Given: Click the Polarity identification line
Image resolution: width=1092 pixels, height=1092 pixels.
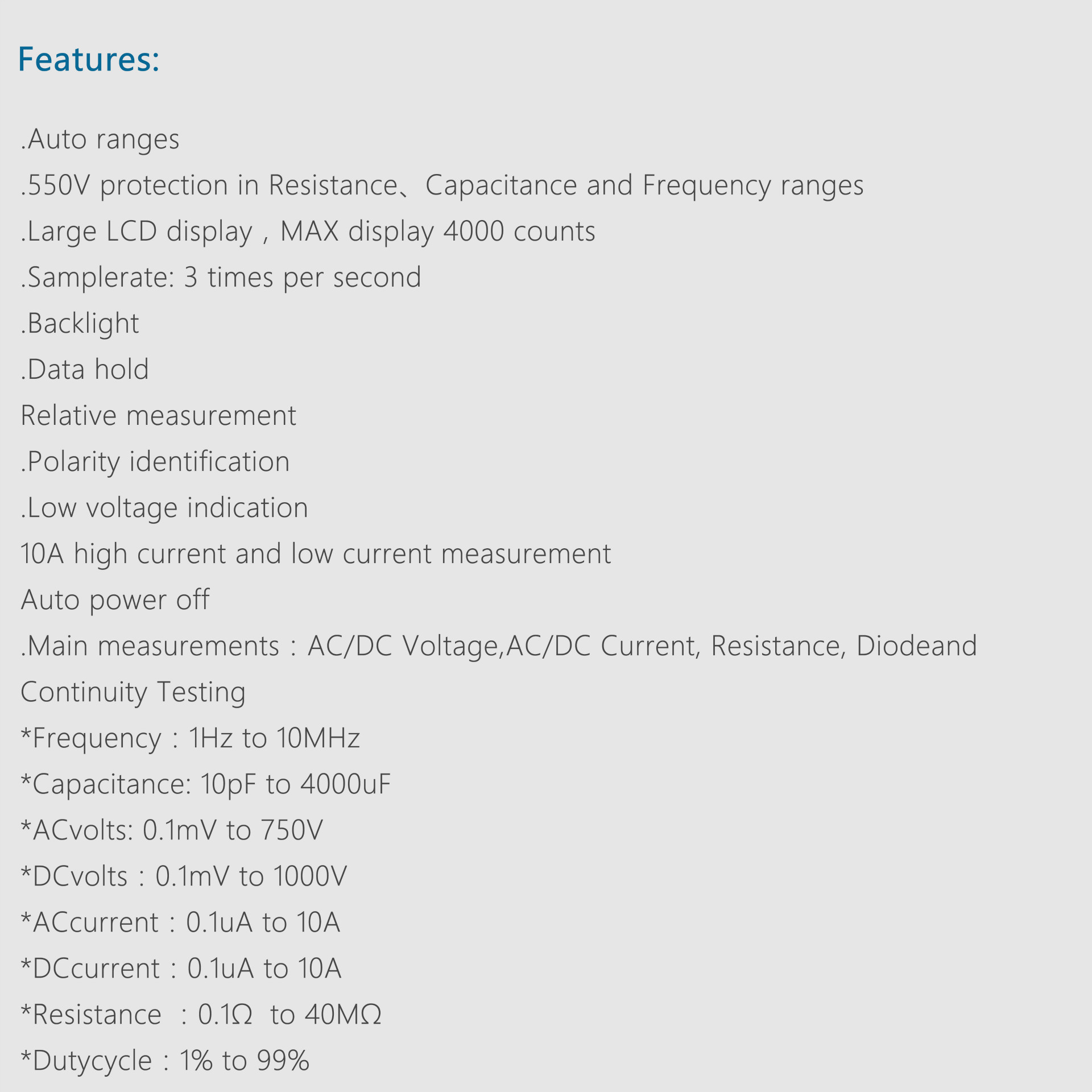Looking at the screenshot, I should 155,462.
